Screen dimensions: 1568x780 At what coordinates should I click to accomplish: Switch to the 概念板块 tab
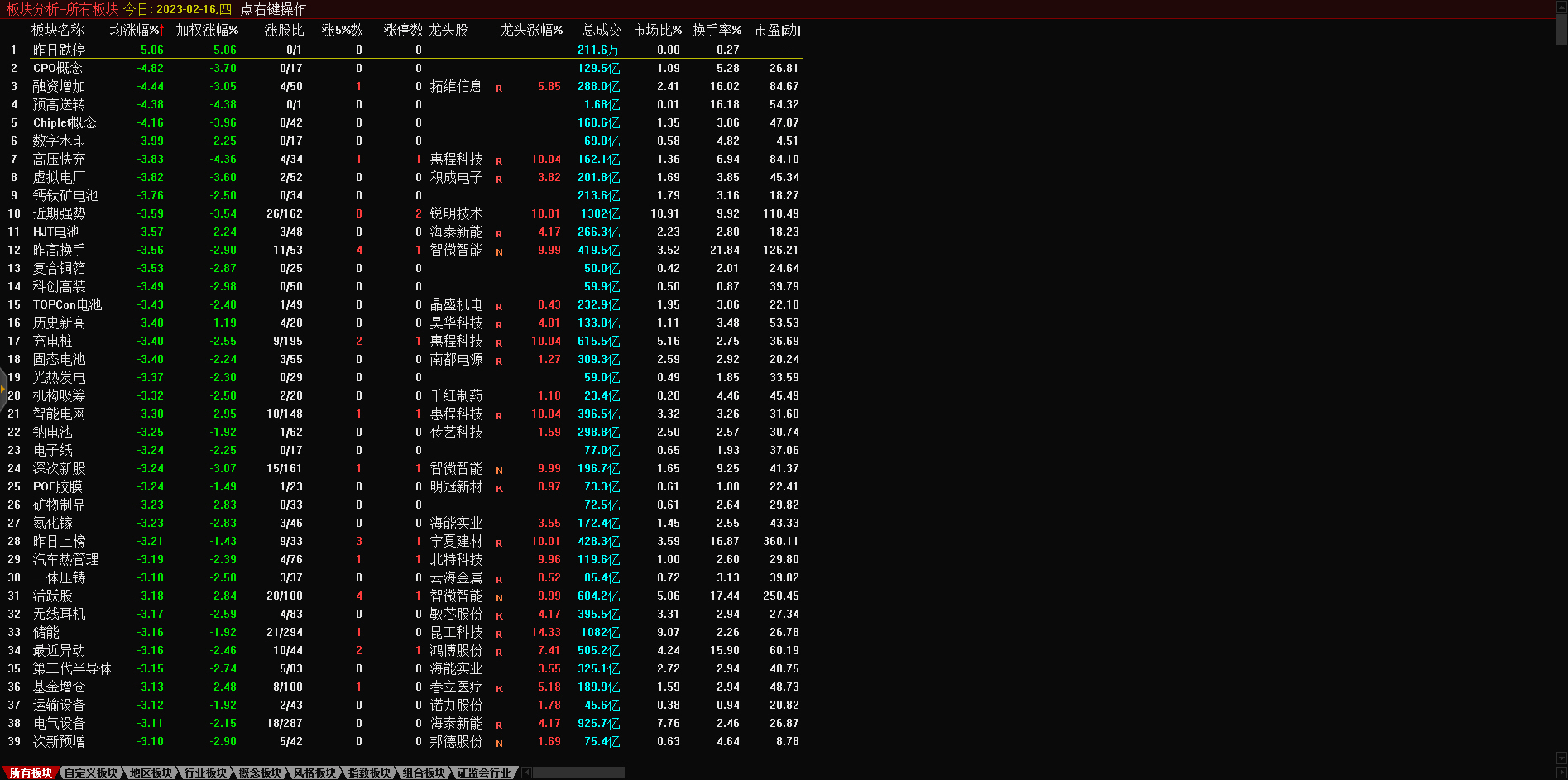pos(260,773)
